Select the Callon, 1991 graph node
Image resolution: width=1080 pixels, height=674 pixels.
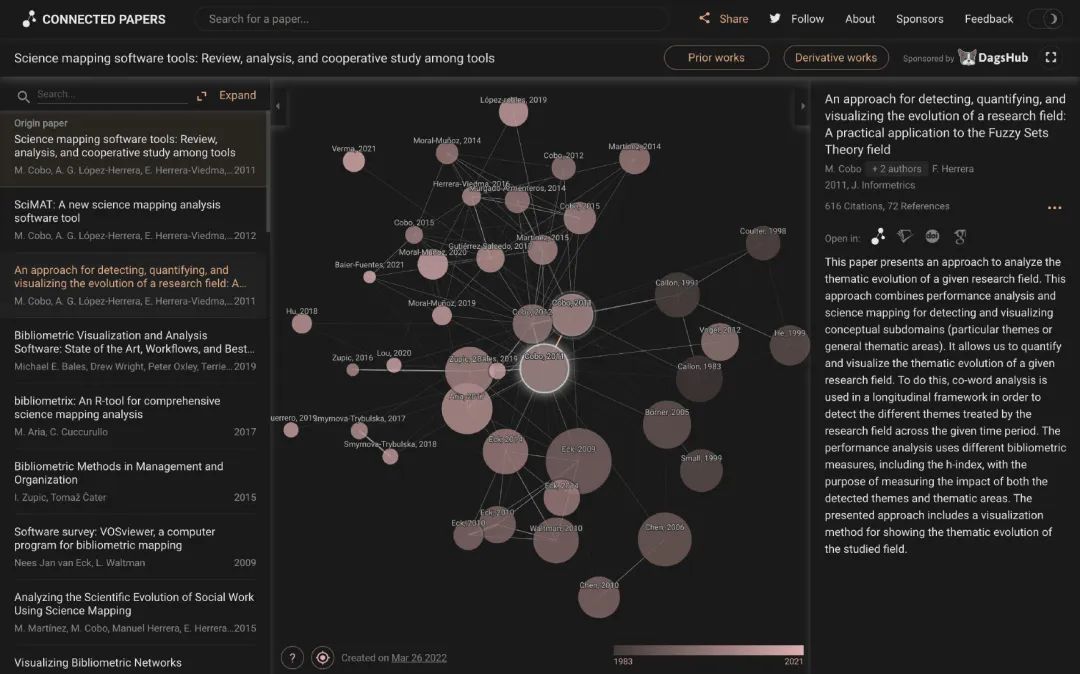(677, 295)
